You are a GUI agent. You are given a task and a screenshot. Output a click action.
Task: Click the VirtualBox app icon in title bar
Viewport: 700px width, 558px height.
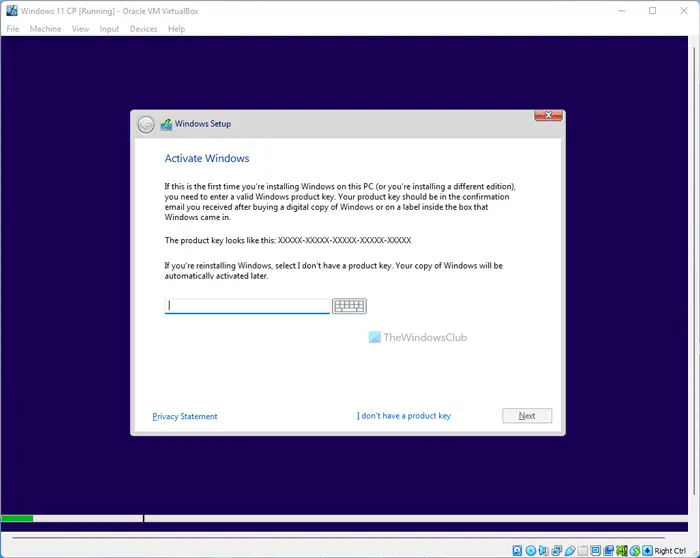pos(12,11)
